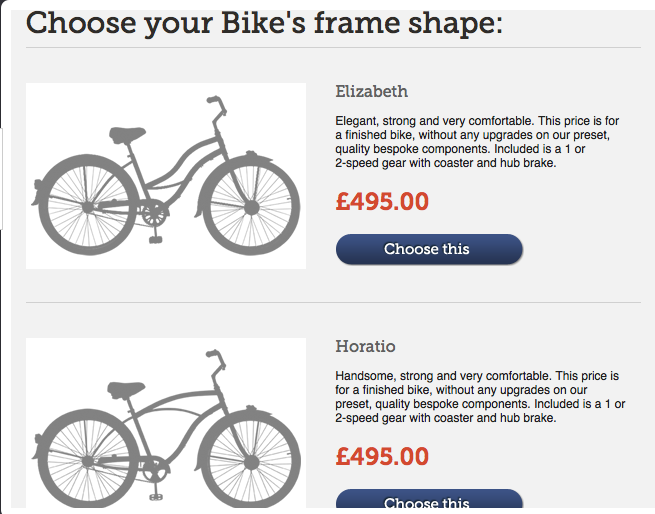Image resolution: width=655 pixels, height=514 pixels.
Task: Click the Elizabeth £495.00 price
Action: click(382, 202)
